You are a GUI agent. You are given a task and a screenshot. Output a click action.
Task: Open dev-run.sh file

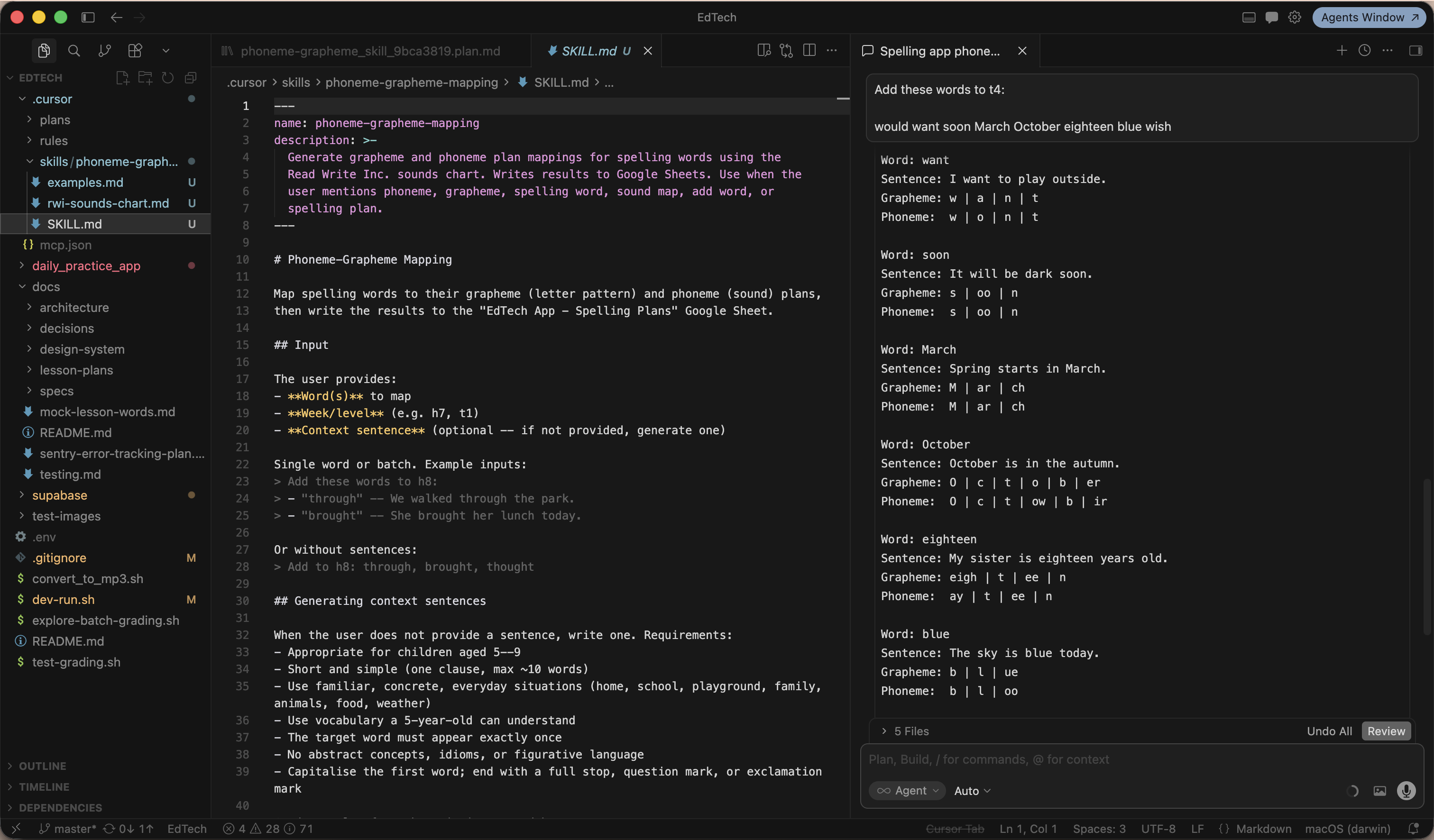105,600
